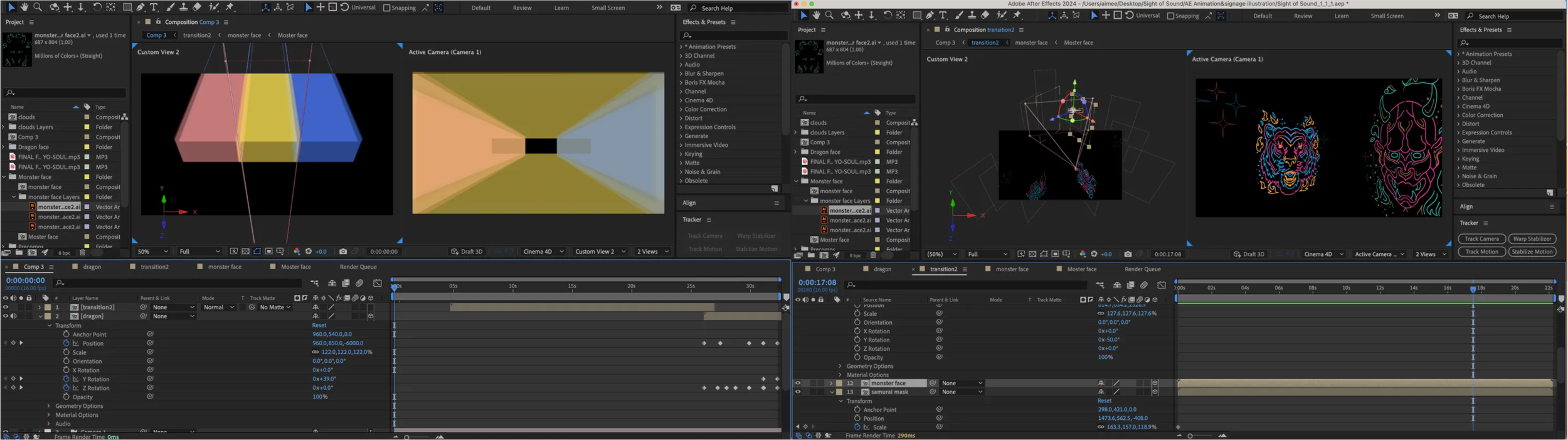The image size is (1568, 440).
Task: Delete selected project item in left Project panel
Action: (82, 252)
